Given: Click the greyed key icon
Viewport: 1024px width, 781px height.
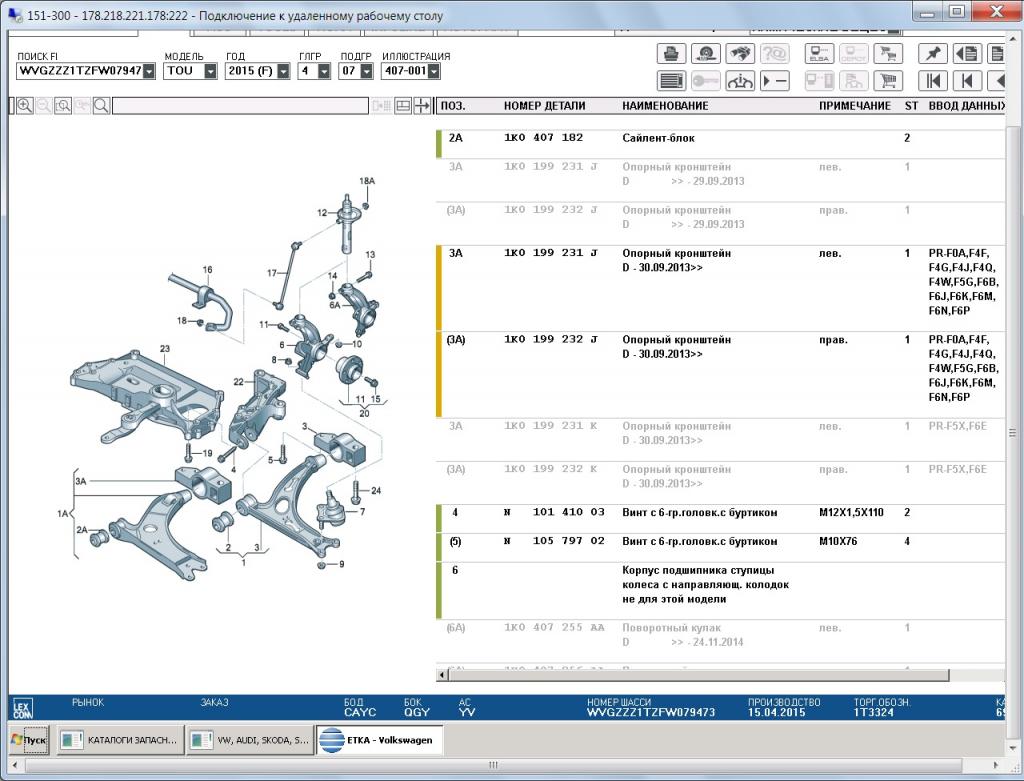Looking at the screenshot, I should tap(705, 81).
